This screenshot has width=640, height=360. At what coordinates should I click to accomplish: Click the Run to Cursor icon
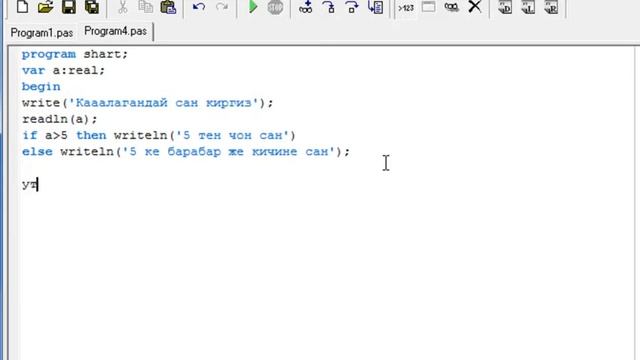[376, 7]
